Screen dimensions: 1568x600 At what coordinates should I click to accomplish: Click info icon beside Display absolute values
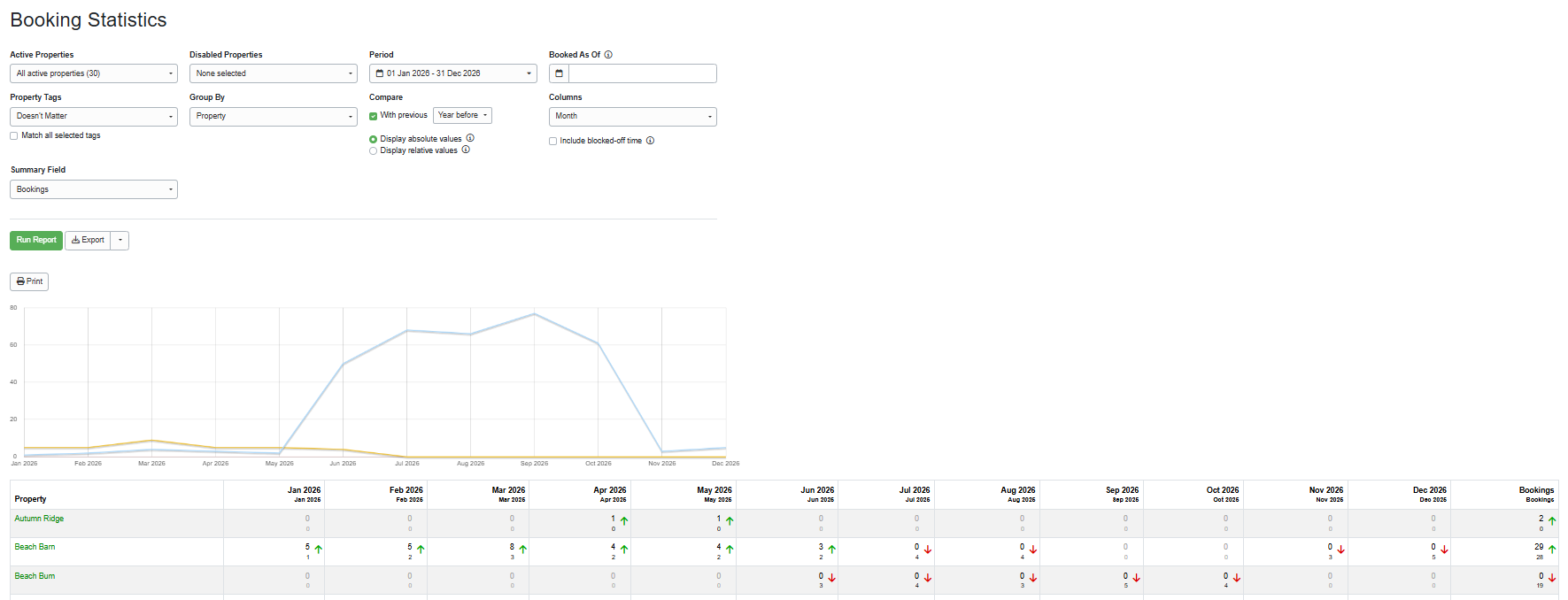tap(470, 138)
